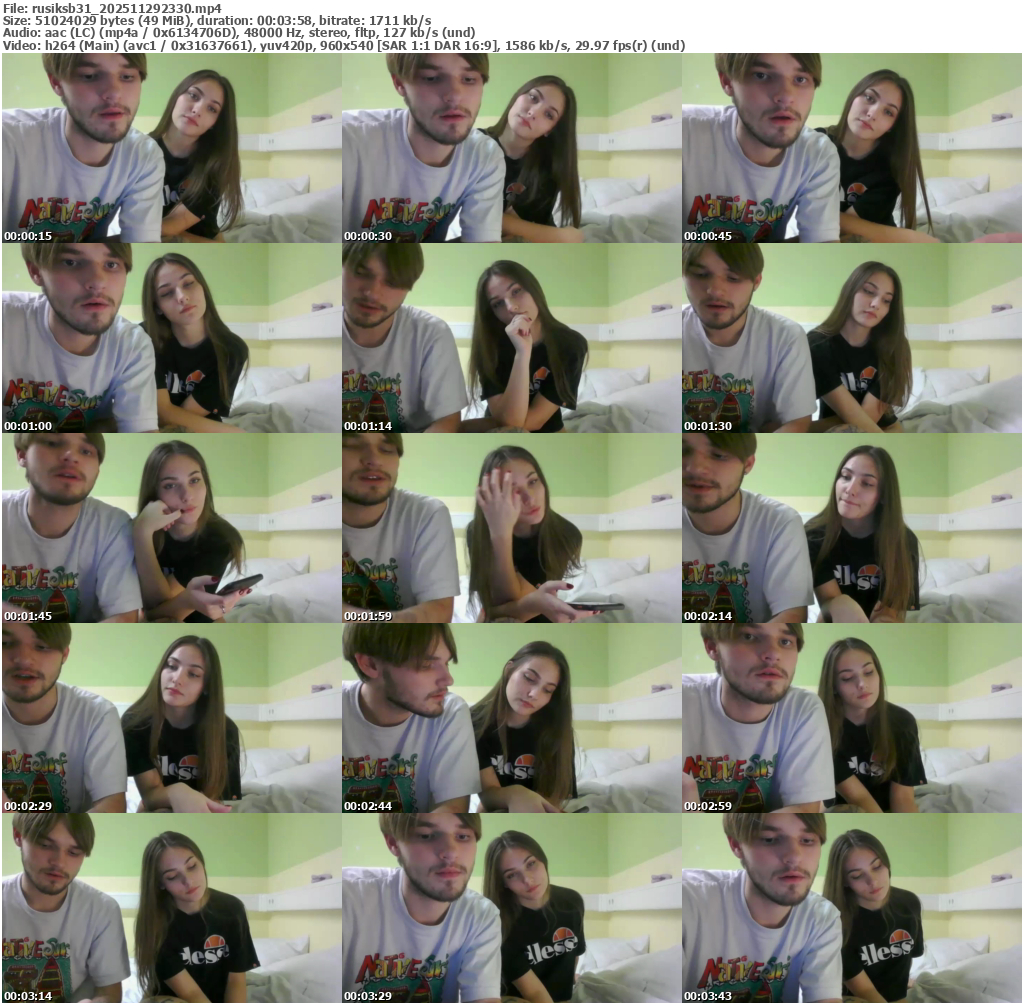Pick the thumbnail frame stamped 00:02:44
The width and height of the screenshot is (1024, 1003).
512,718
